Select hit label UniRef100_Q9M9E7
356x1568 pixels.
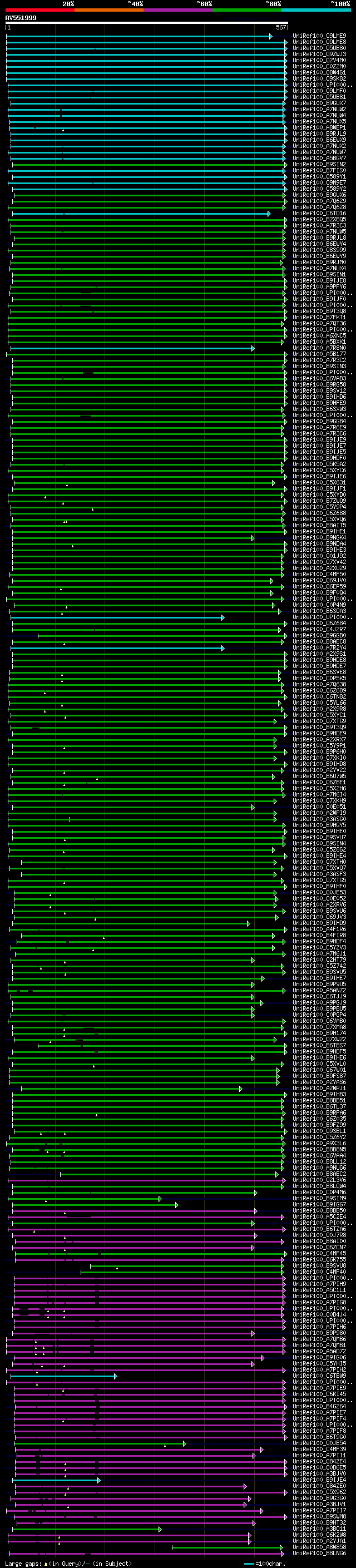pos(319,182)
